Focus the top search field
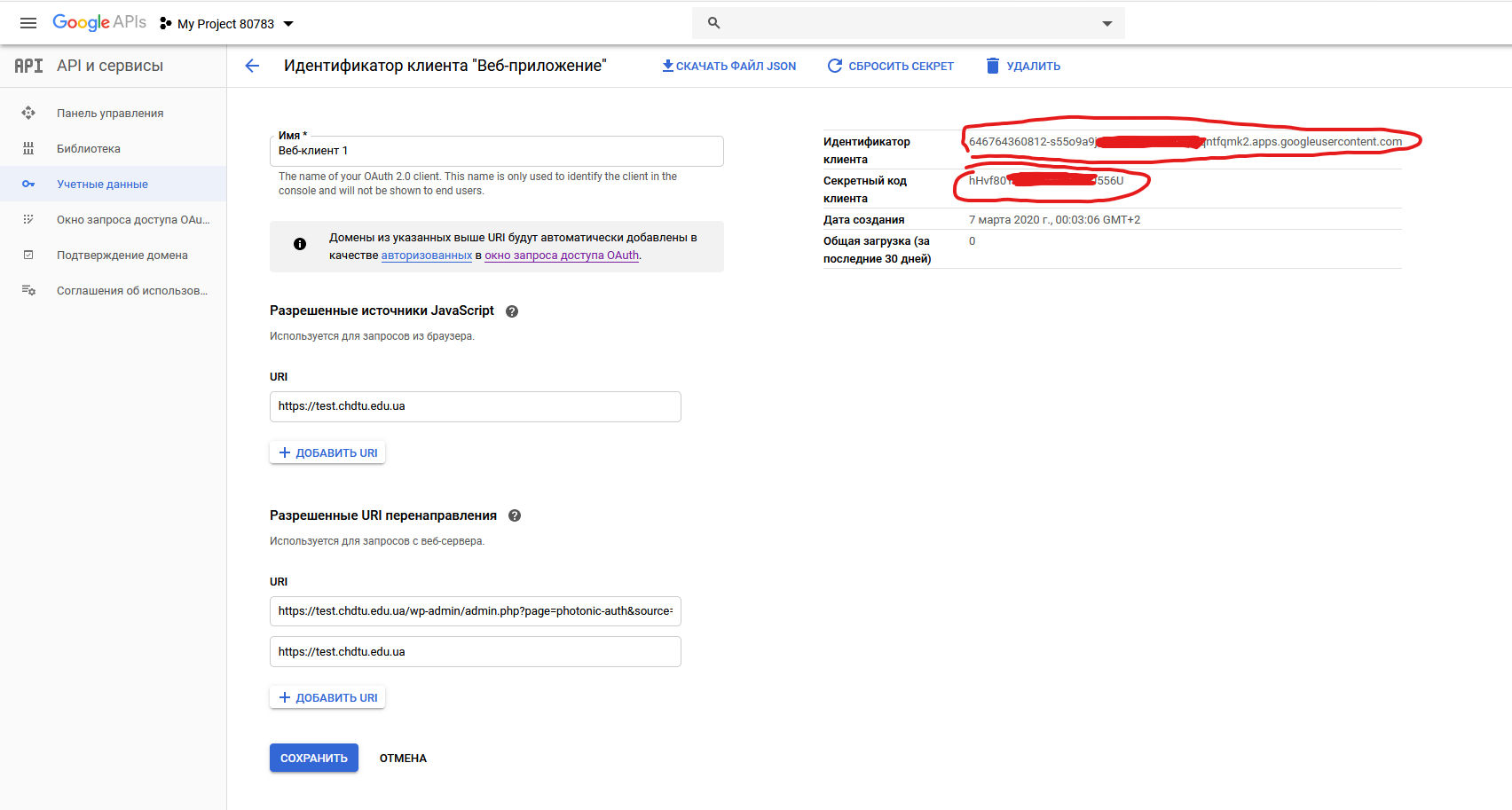Screen dimensions: 1512x810 (x=909, y=23)
